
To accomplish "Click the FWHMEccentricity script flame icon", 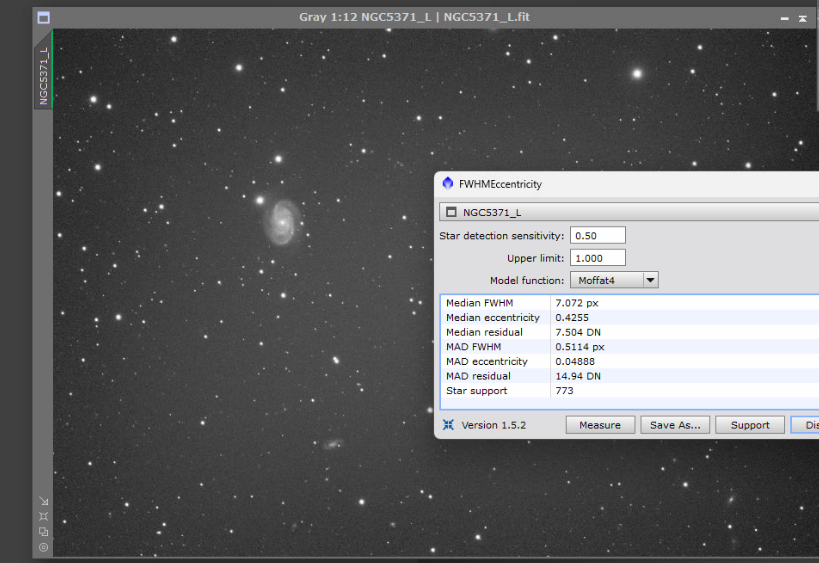I will pyautogui.click(x=448, y=183).
